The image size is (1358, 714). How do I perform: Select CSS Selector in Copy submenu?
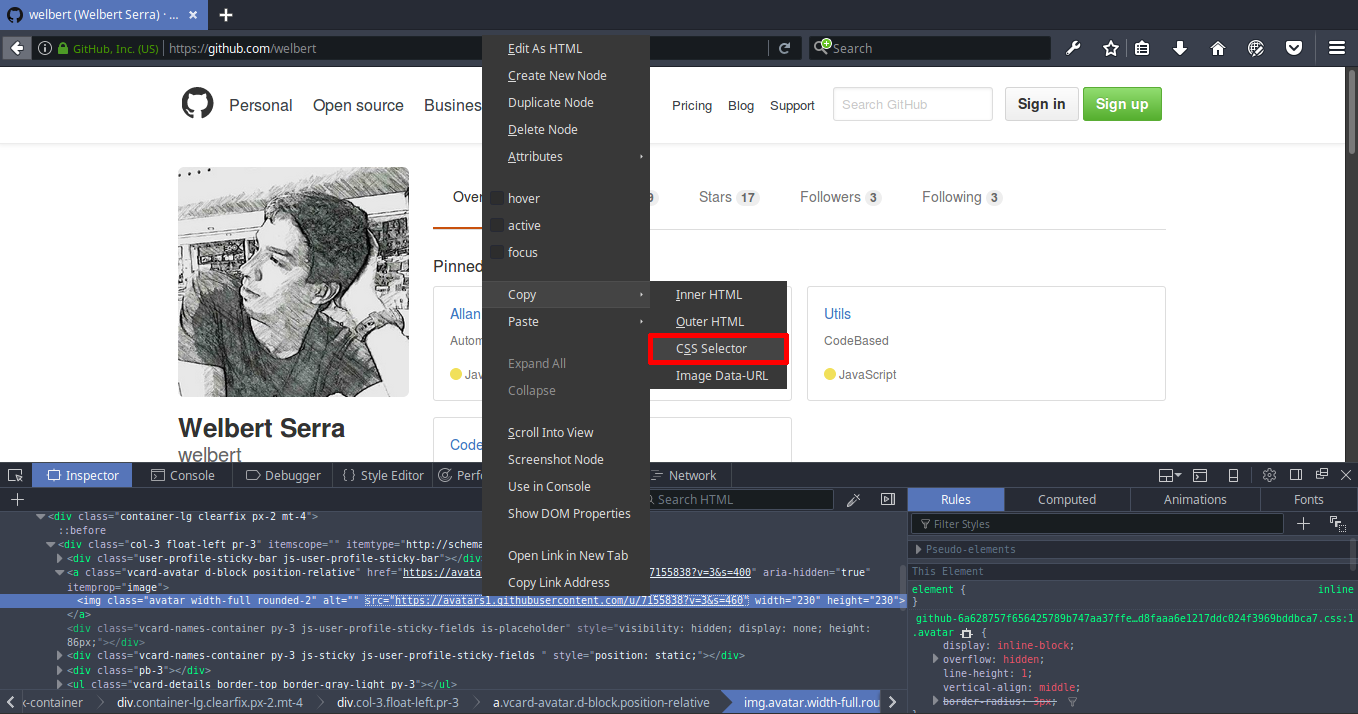pos(718,348)
